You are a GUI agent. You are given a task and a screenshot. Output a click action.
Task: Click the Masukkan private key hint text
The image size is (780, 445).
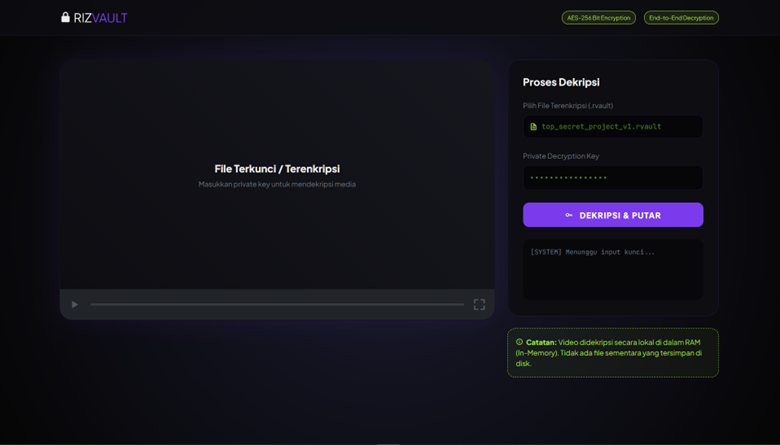[x=277, y=184]
